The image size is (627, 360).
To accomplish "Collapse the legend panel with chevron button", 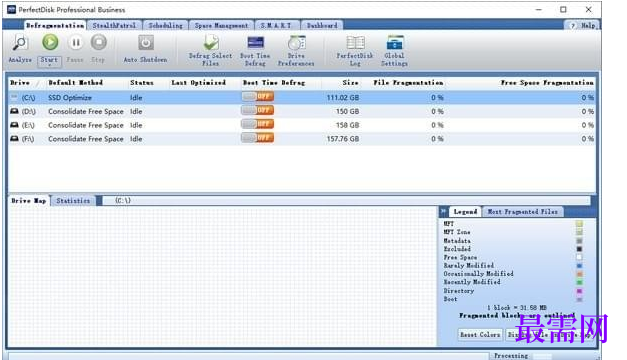I will (443, 211).
